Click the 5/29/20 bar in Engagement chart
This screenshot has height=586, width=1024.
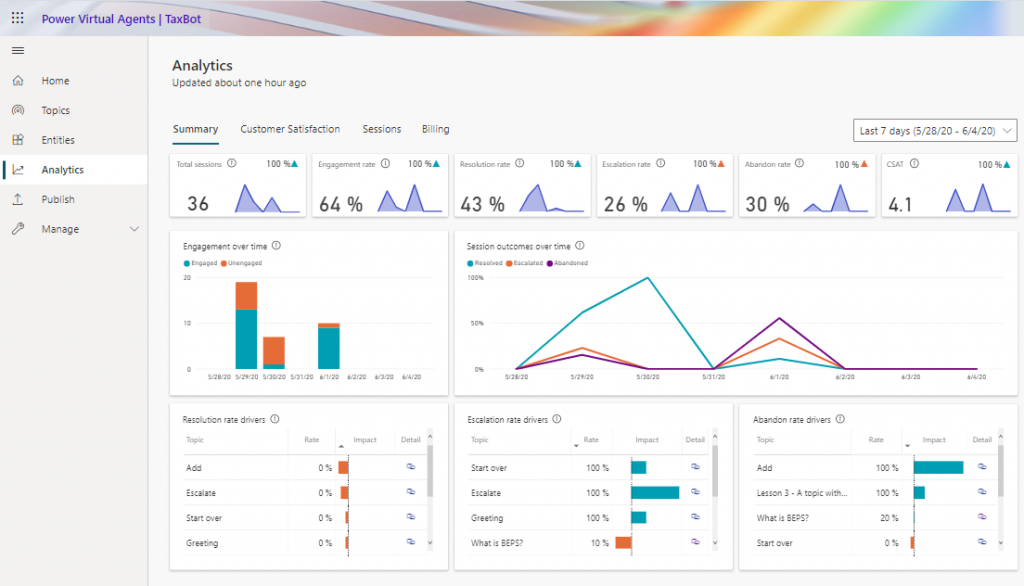pyautogui.click(x=246, y=325)
